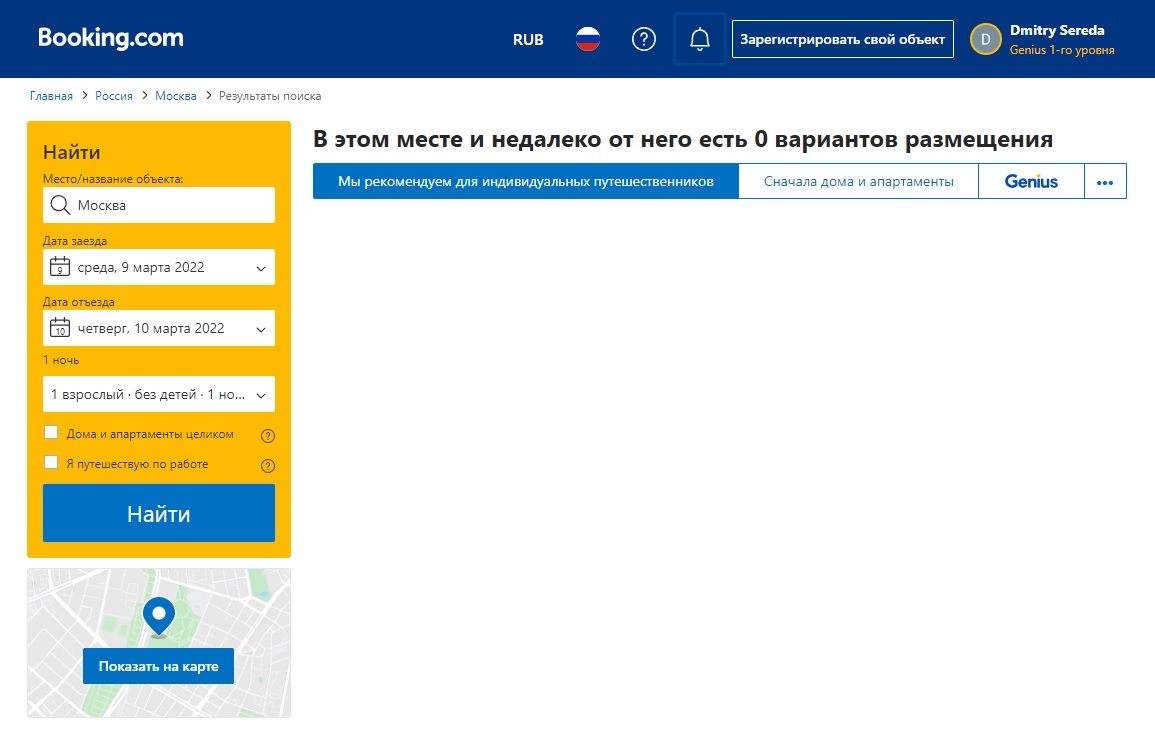Open the three-dots more sorting options
Image resolution: width=1155 pixels, height=738 pixels.
[1105, 181]
